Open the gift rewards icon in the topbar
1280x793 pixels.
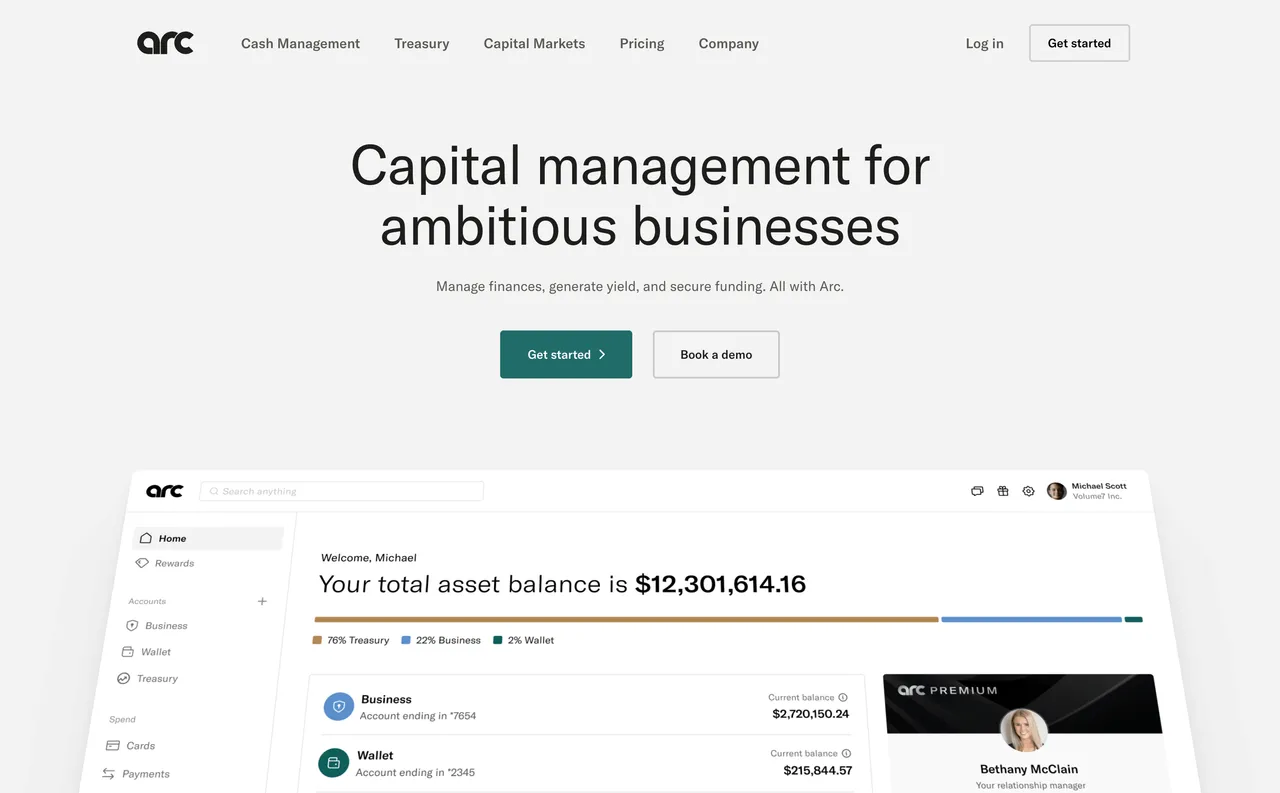coord(1003,491)
